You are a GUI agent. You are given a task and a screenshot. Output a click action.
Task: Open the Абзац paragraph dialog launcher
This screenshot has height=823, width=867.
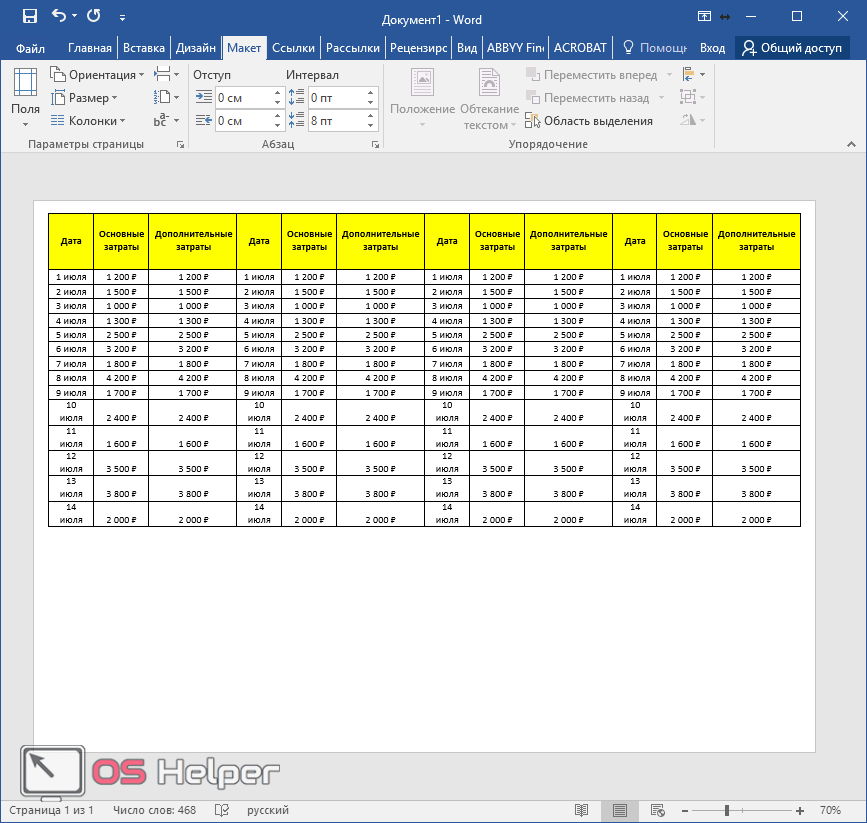pyautogui.click(x=376, y=145)
